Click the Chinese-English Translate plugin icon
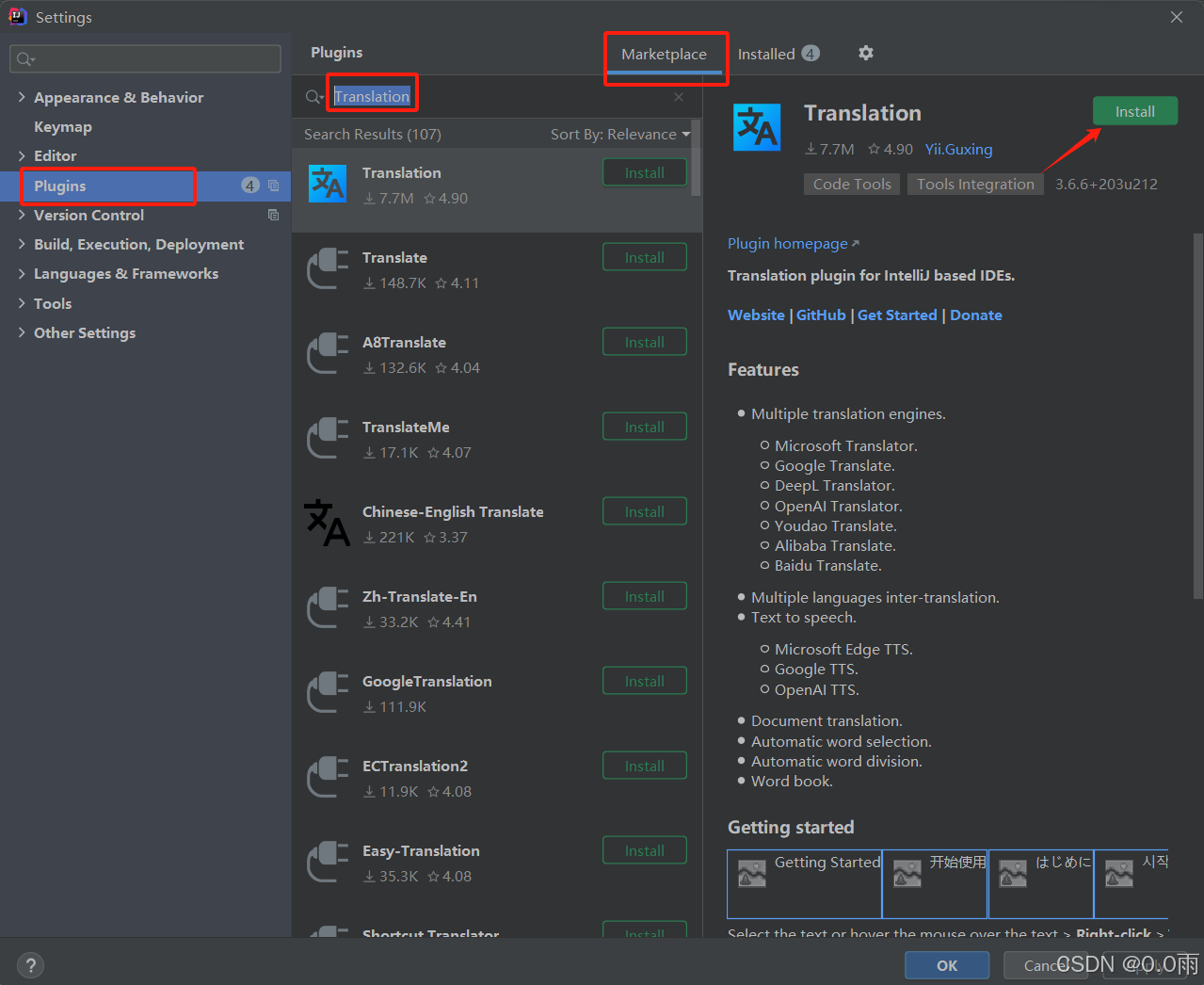Screen dimensions: 1204x985 click(328, 523)
